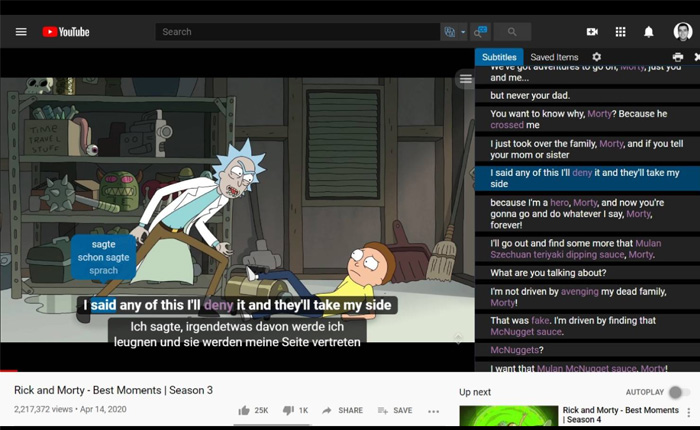
Task: Select subtitle 'What are you talking about?'
Action: coord(587,273)
